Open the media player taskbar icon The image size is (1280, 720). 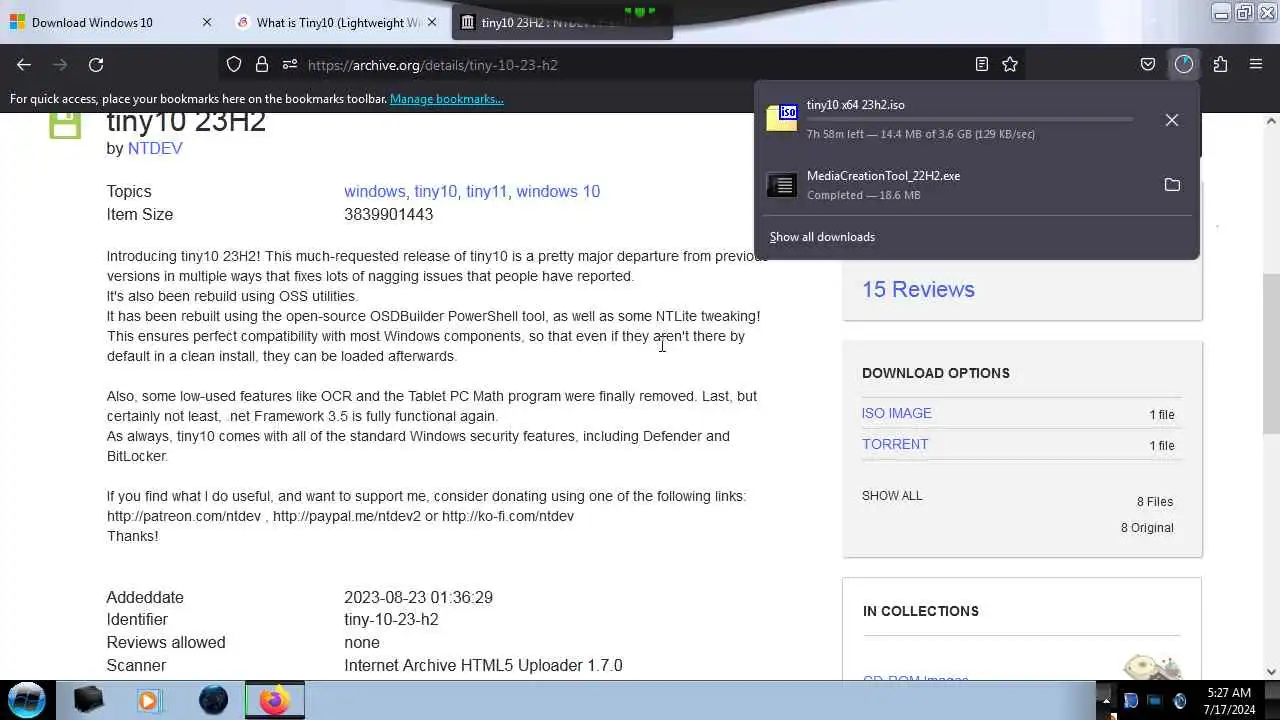pyautogui.click(x=149, y=700)
